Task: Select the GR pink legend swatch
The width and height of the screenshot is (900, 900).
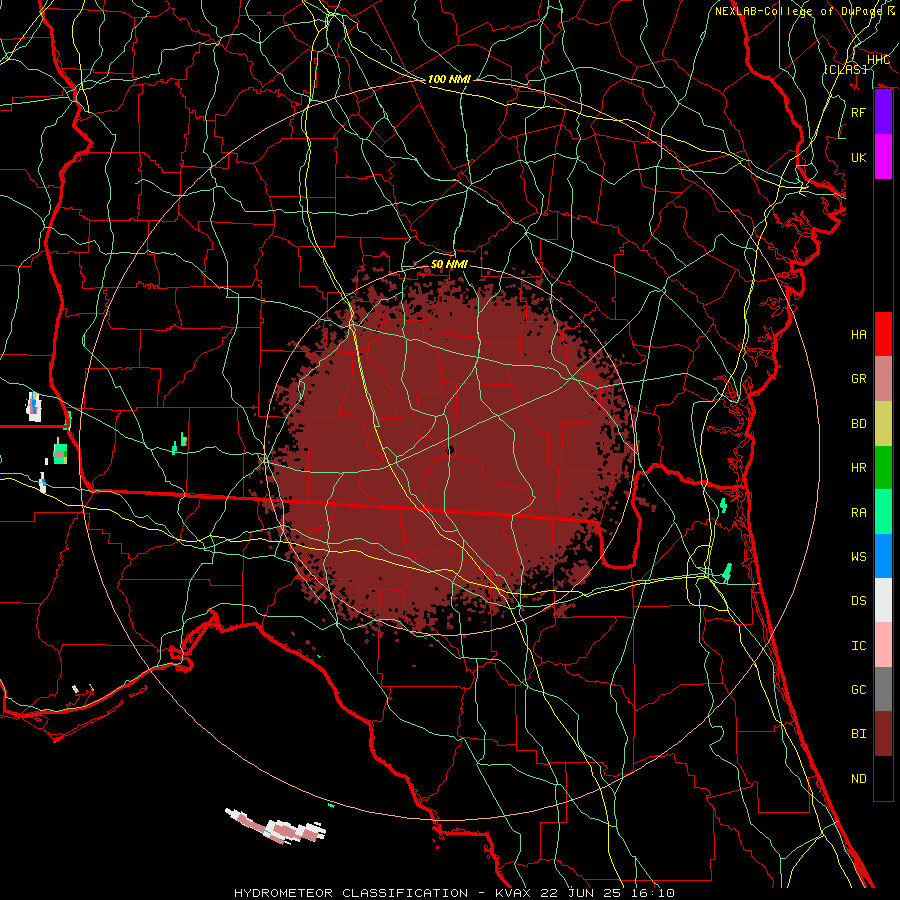Action: pyautogui.click(x=883, y=379)
